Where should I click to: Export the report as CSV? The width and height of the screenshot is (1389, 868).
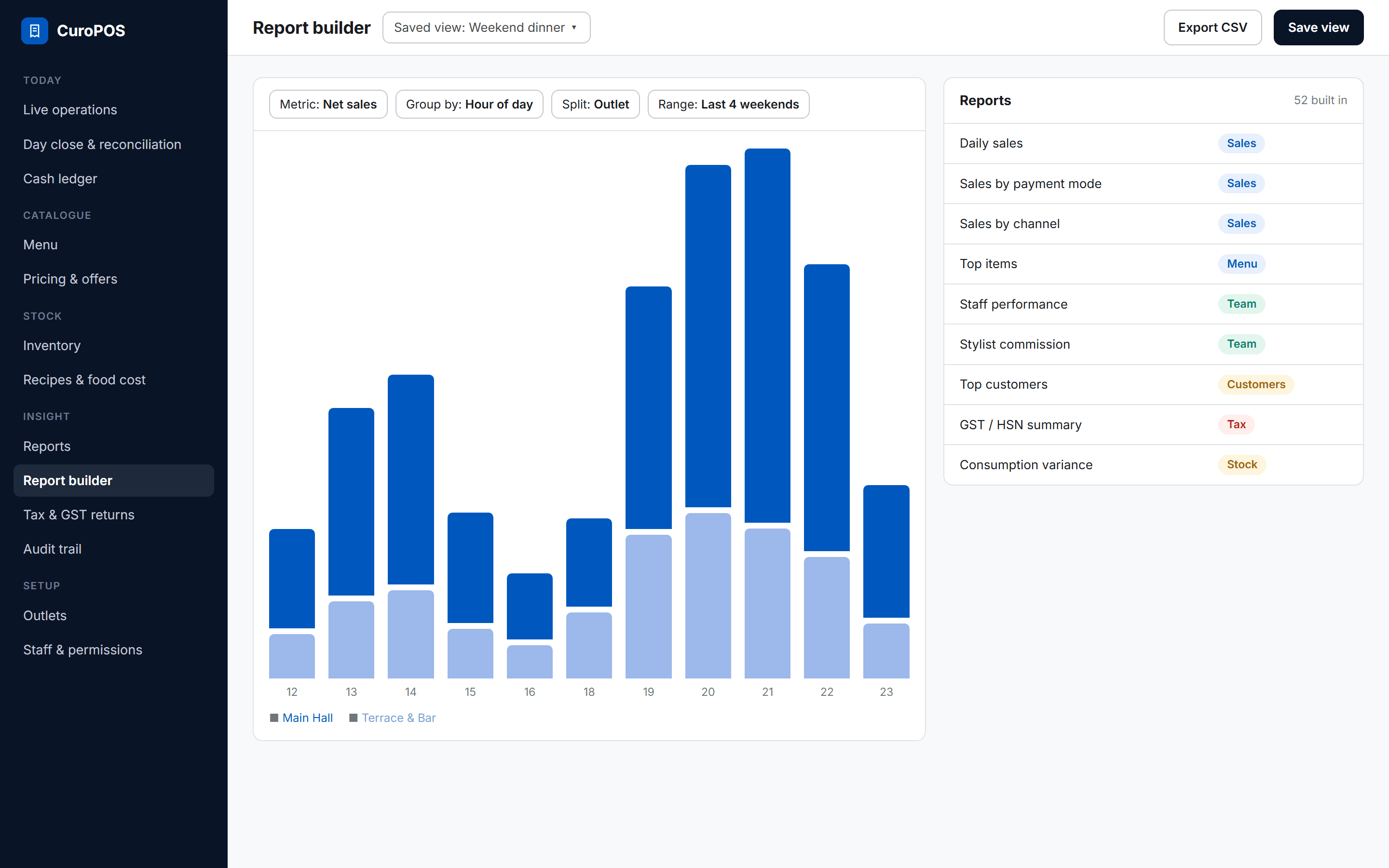[x=1212, y=27]
